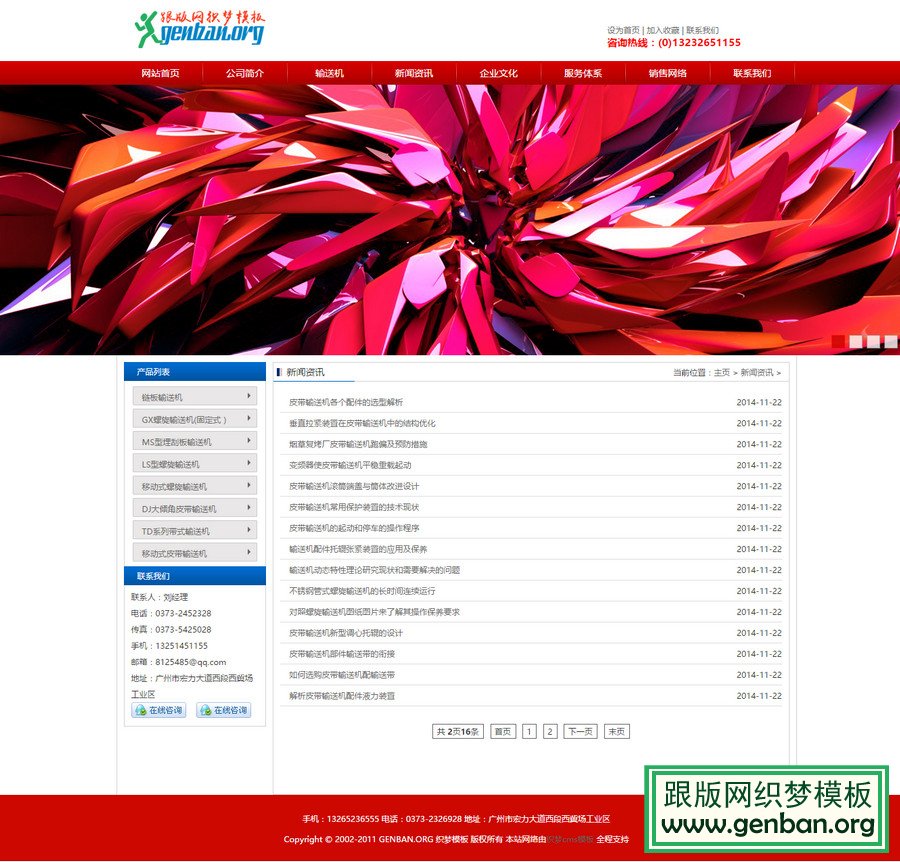Click the 末页 last page button

pos(617,731)
